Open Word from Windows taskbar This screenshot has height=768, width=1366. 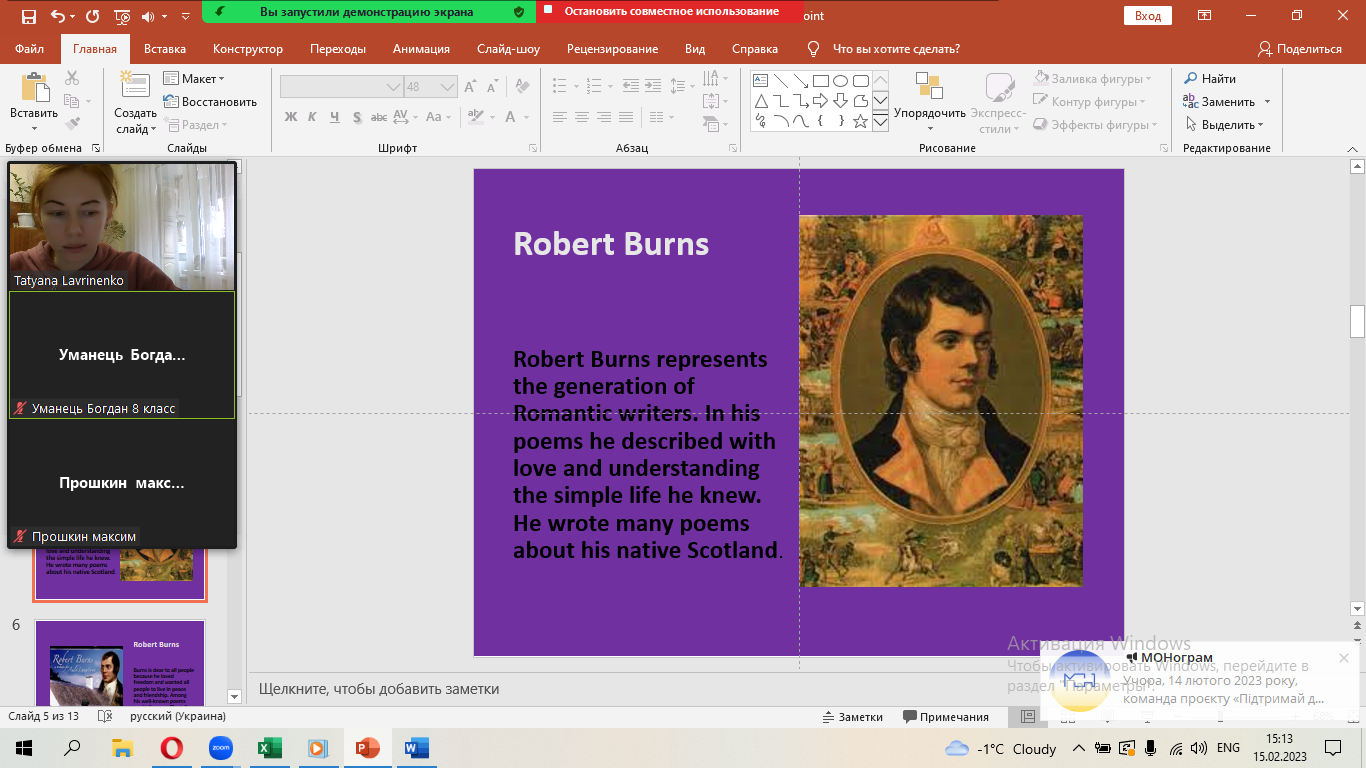coord(416,748)
